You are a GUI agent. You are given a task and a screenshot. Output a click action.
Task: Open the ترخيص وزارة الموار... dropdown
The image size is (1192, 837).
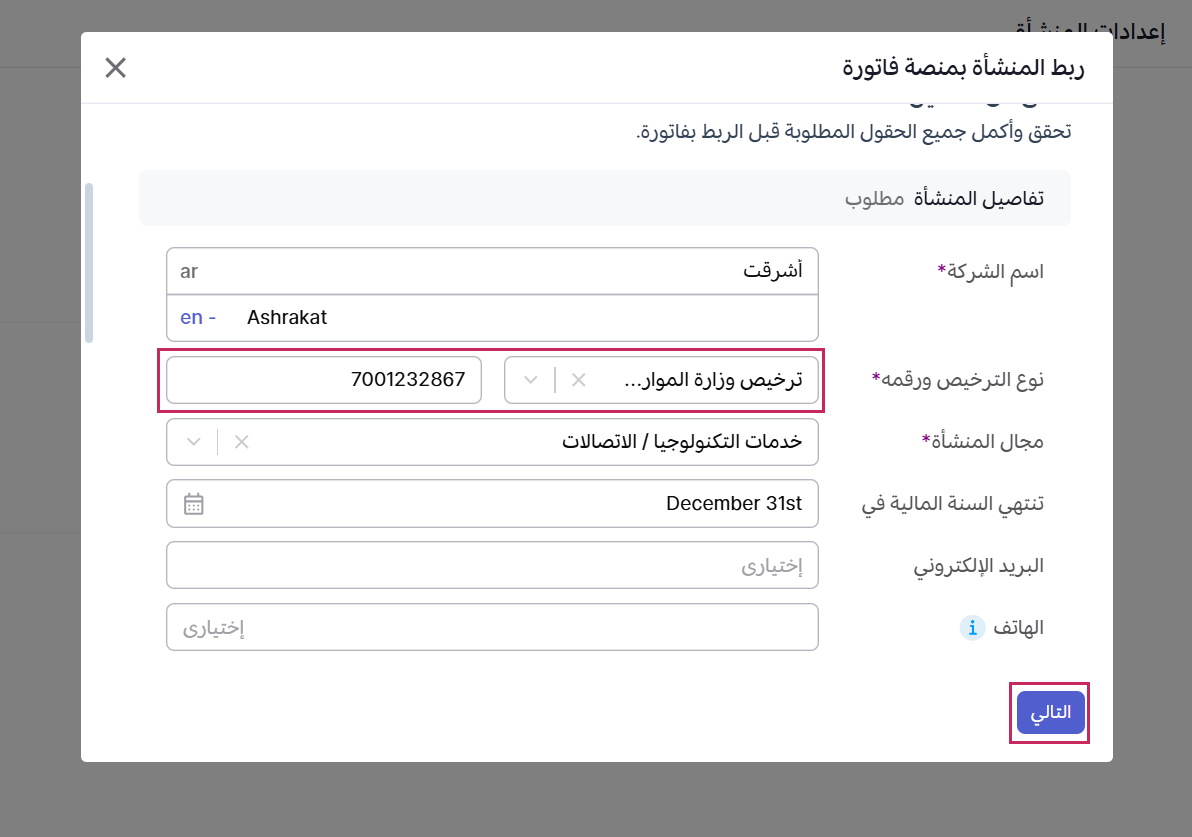(700, 380)
